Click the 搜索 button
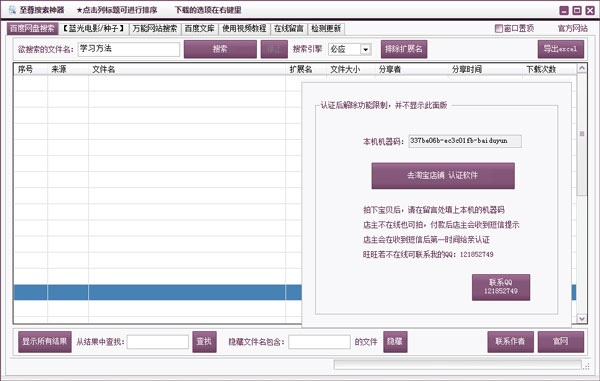 point(220,49)
